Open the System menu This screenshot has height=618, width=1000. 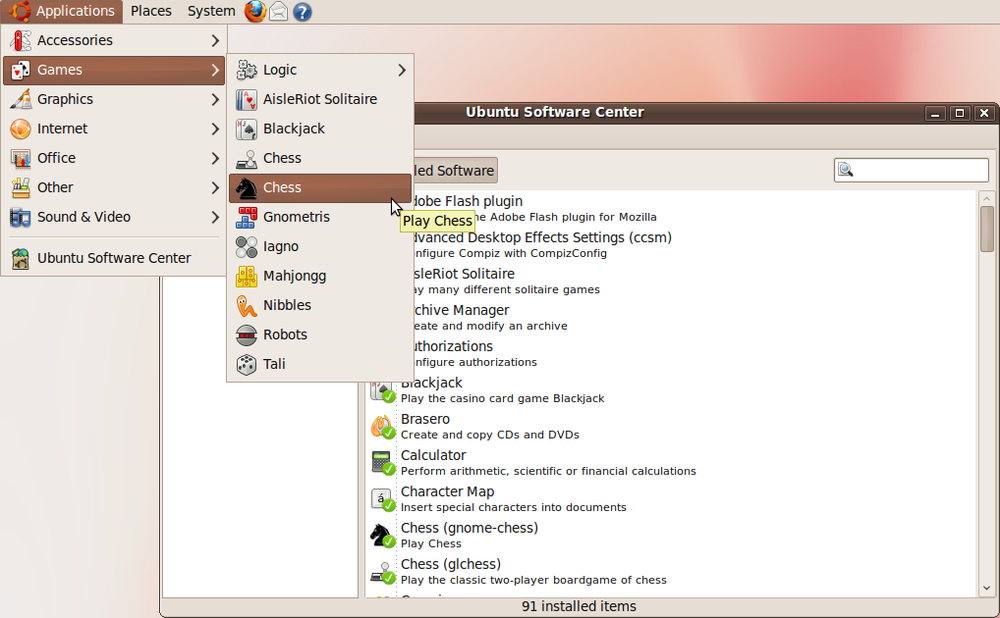[x=211, y=11]
